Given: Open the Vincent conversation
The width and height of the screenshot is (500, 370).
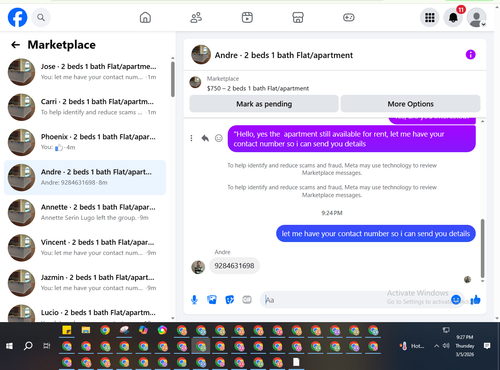Looking at the screenshot, I should click(x=85, y=248).
